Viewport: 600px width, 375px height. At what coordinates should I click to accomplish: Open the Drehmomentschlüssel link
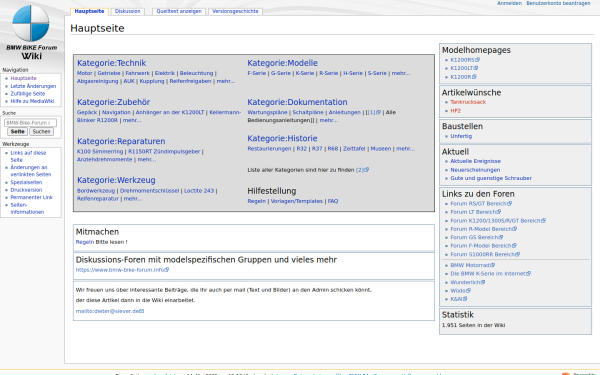(149, 191)
